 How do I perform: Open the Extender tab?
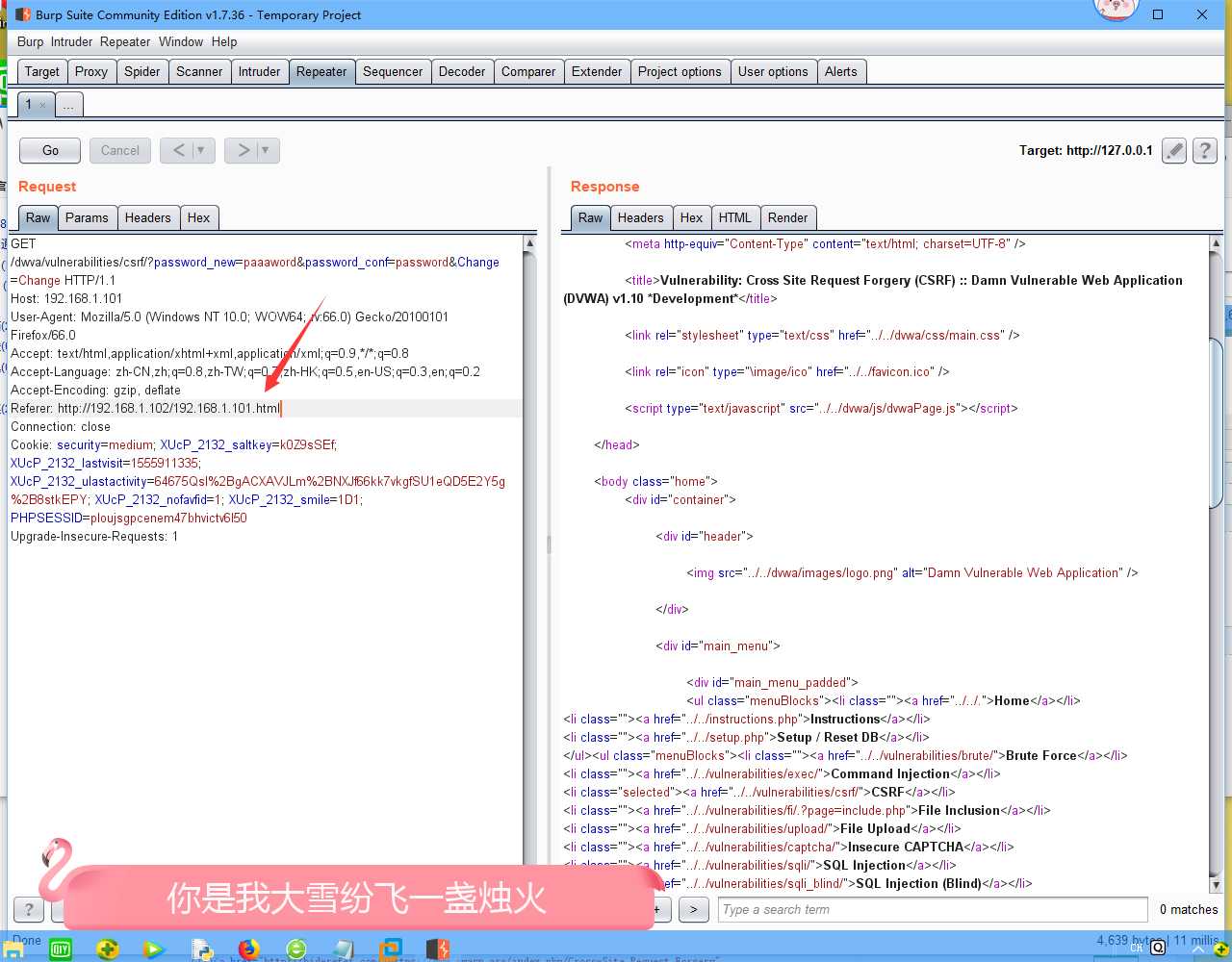click(597, 71)
